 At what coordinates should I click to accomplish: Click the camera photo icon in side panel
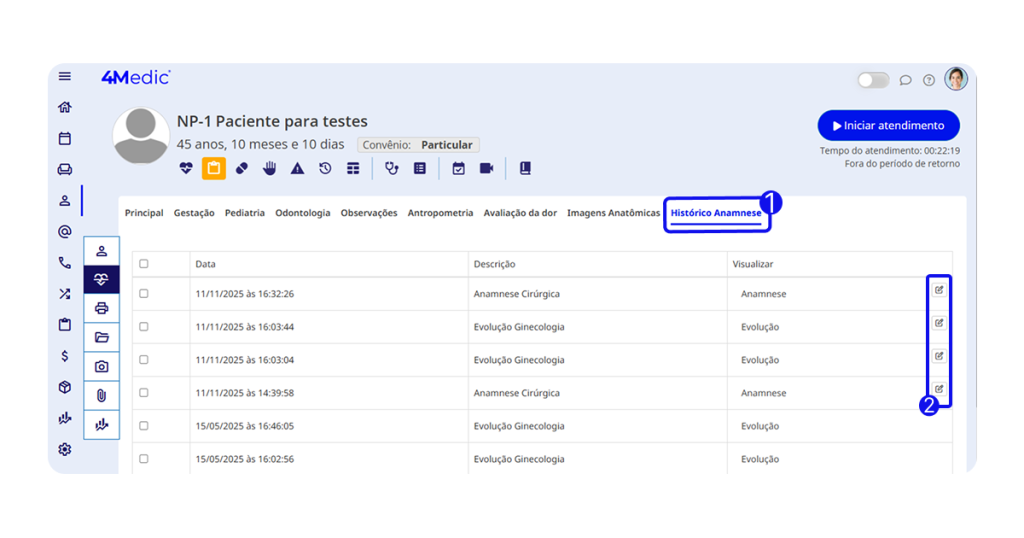[101, 367]
